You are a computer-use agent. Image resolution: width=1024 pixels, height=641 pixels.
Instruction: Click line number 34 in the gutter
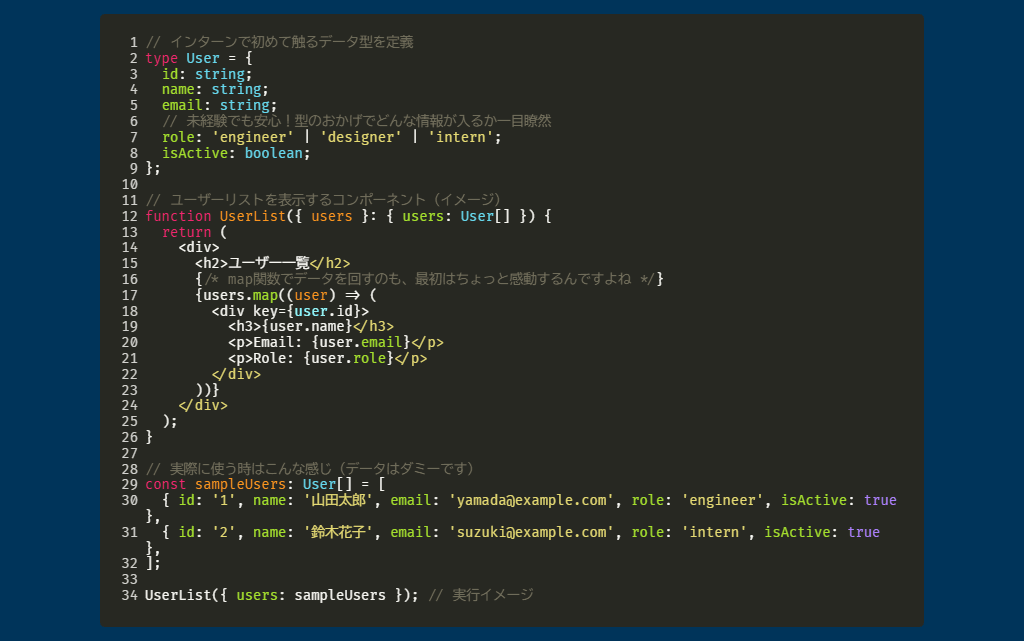[129, 595]
